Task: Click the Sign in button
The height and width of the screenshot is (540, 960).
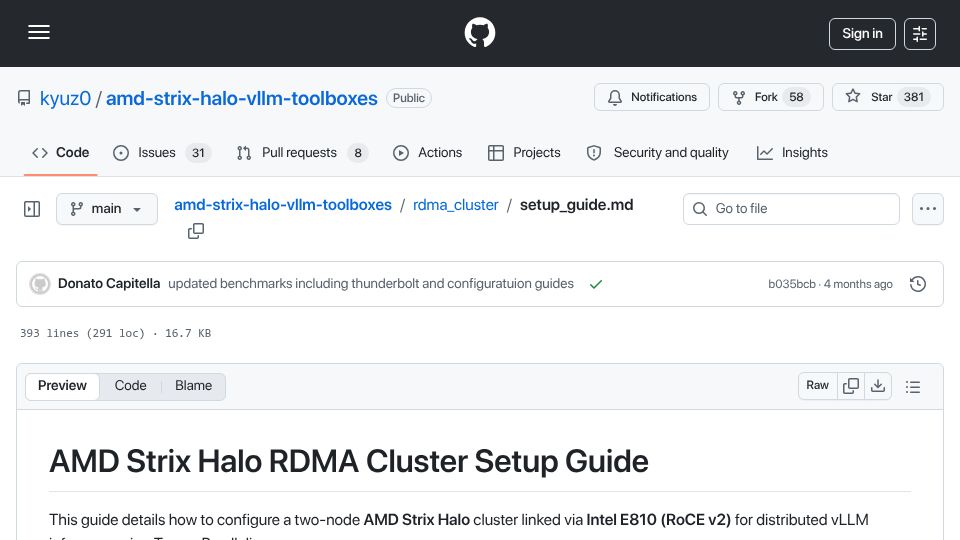Action: pyautogui.click(x=862, y=34)
